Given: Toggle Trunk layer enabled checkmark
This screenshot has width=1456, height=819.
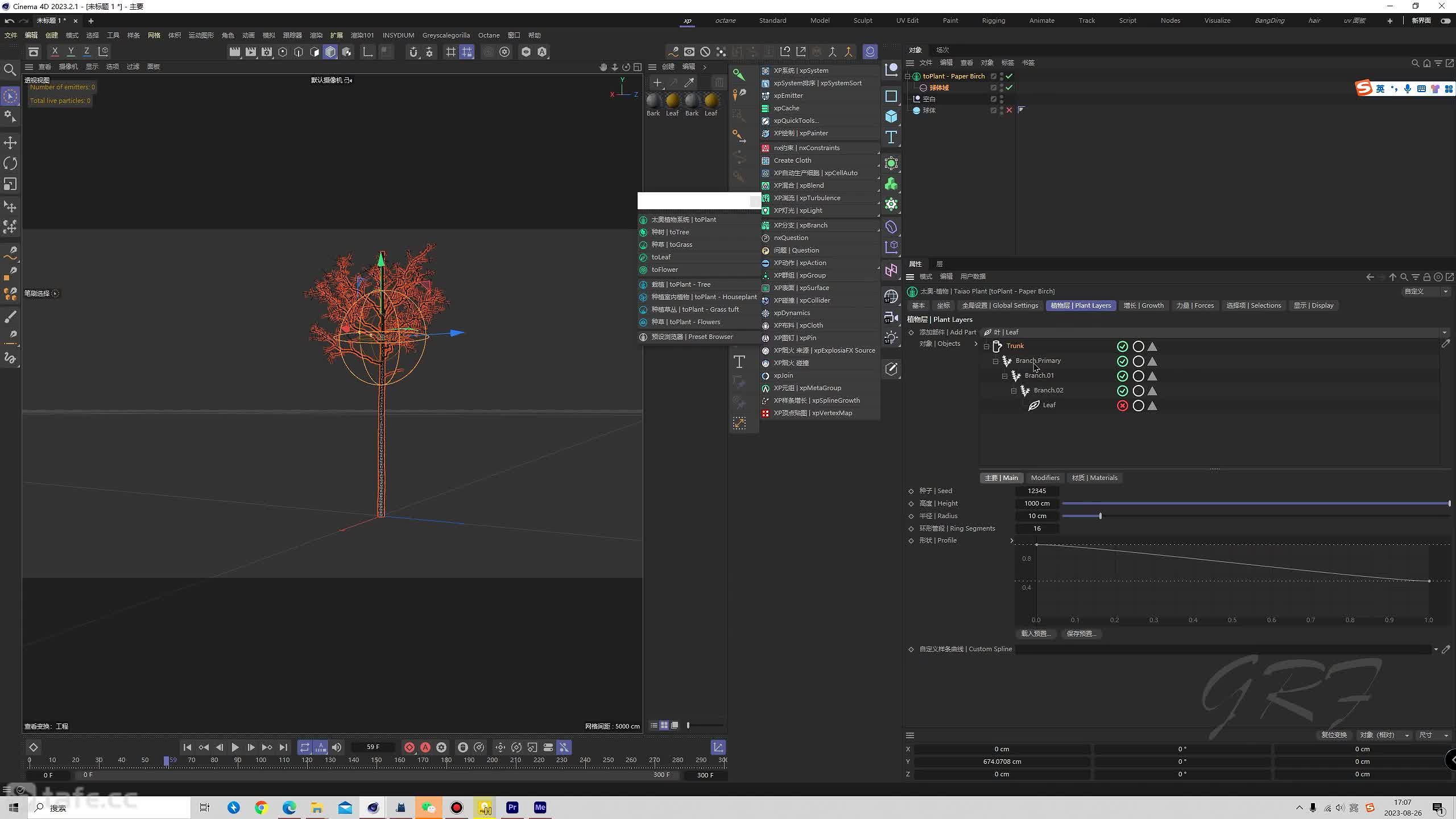Looking at the screenshot, I should pyautogui.click(x=1122, y=346).
